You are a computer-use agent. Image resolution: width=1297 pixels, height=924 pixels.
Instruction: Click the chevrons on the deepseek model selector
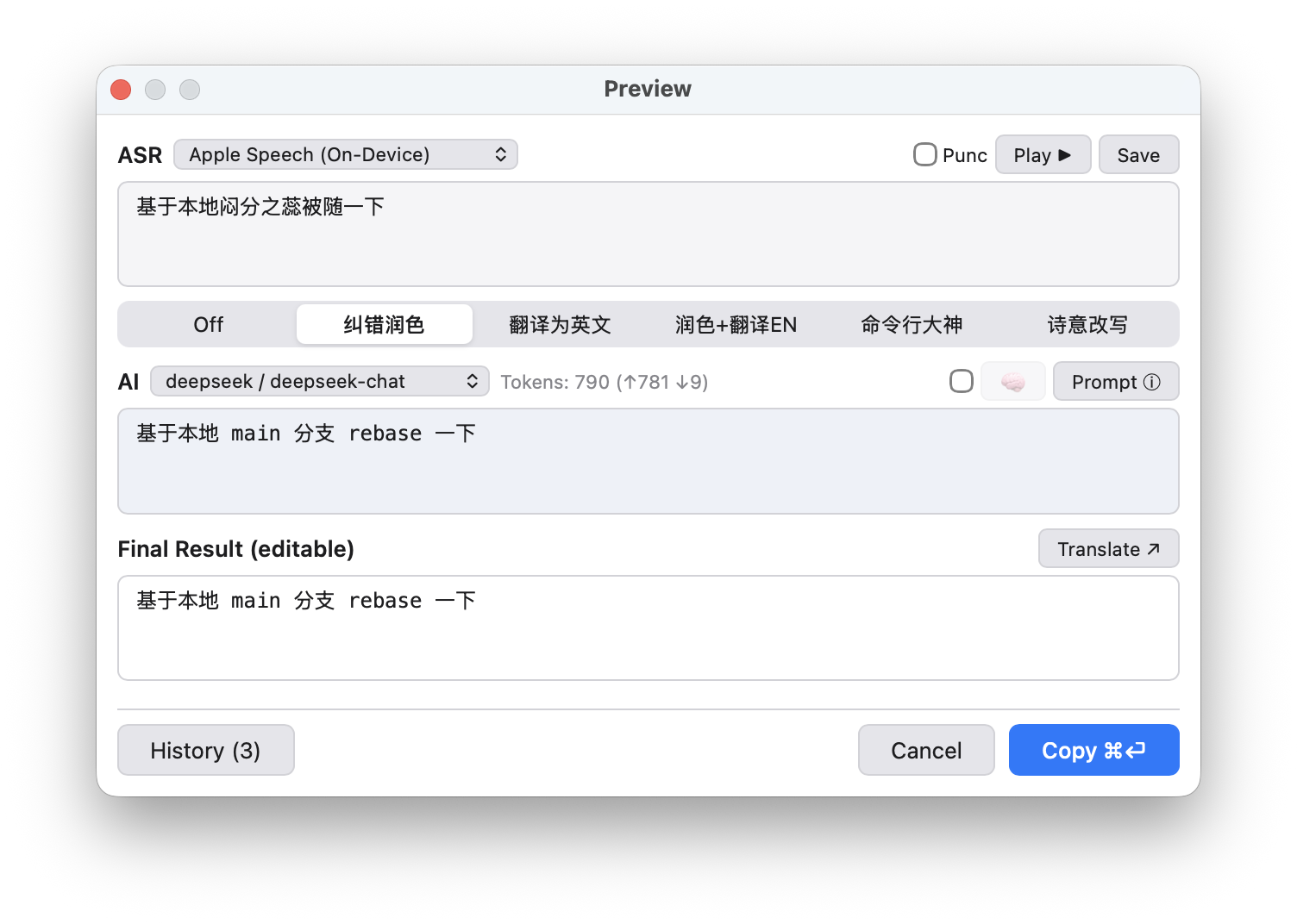point(473,381)
